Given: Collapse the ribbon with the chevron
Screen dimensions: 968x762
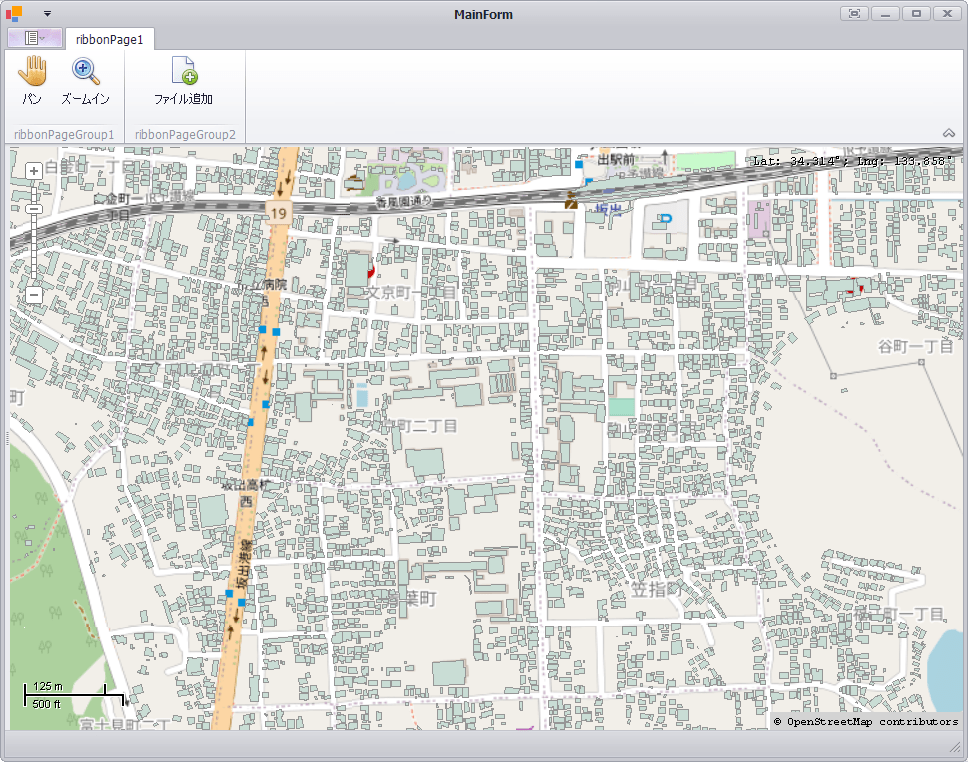Looking at the screenshot, I should pyautogui.click(x=948, y=132).
